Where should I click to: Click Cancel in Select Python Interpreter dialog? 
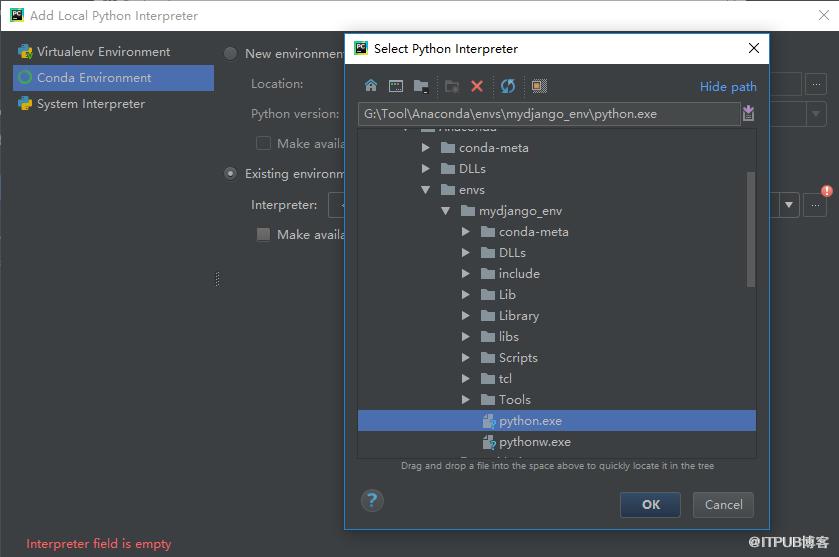(723, 505)
